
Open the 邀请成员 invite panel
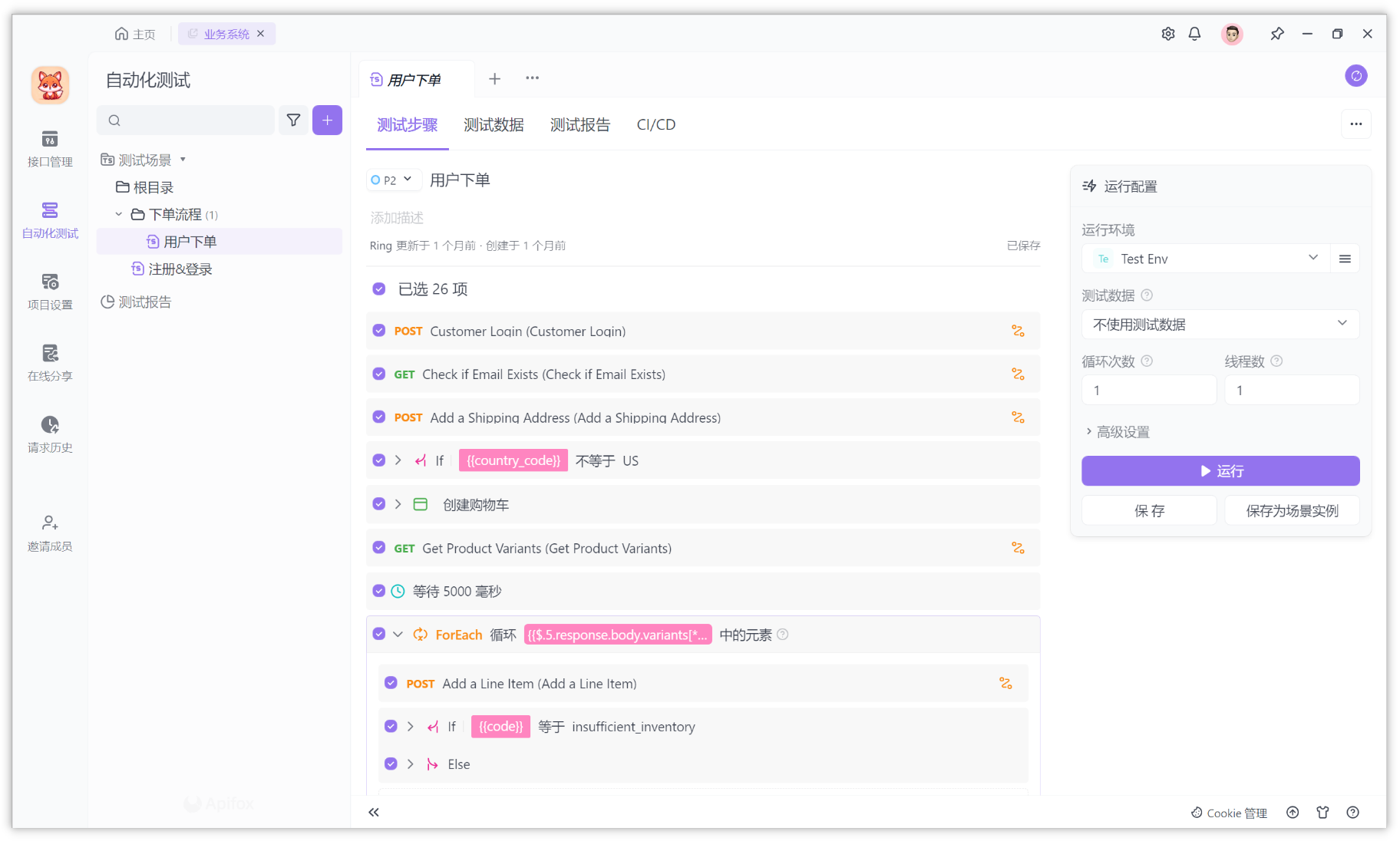49,533
